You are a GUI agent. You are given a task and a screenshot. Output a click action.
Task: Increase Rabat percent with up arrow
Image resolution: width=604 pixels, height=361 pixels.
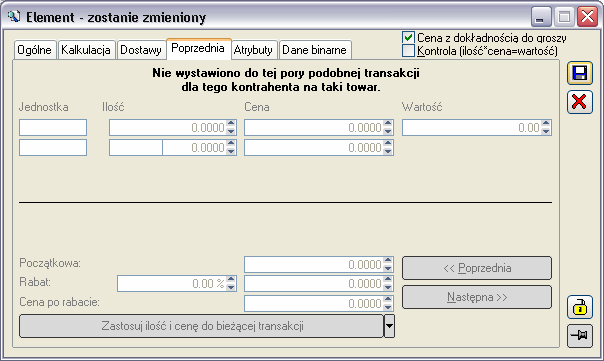click(x=231, y=280)
